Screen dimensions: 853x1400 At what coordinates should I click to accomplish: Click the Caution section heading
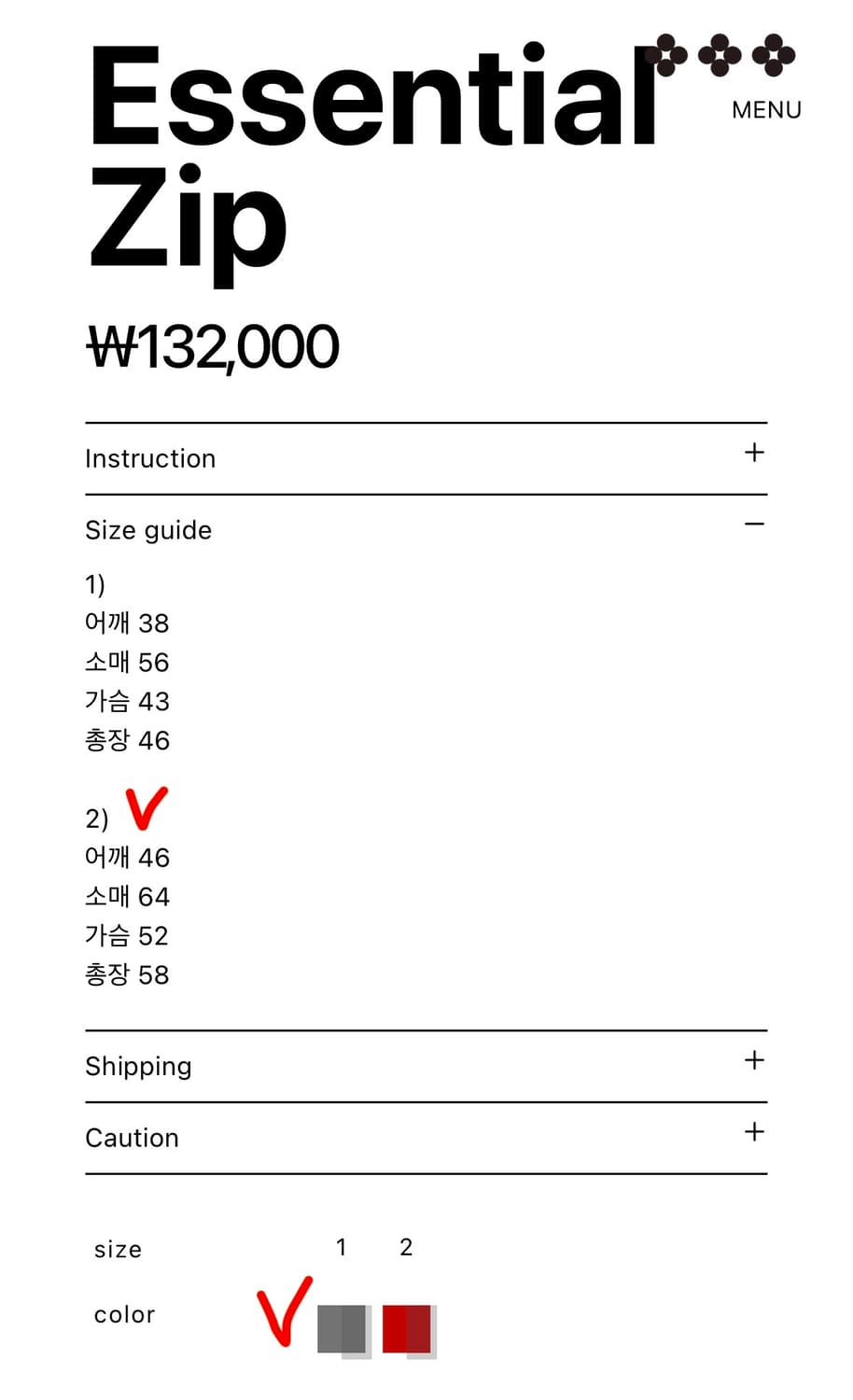click(132, 1138)
